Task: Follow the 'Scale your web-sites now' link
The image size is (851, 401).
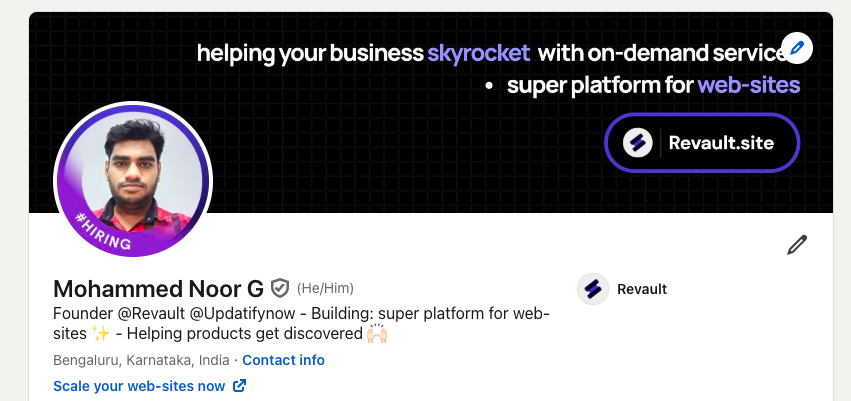Action: click(139, 386)
